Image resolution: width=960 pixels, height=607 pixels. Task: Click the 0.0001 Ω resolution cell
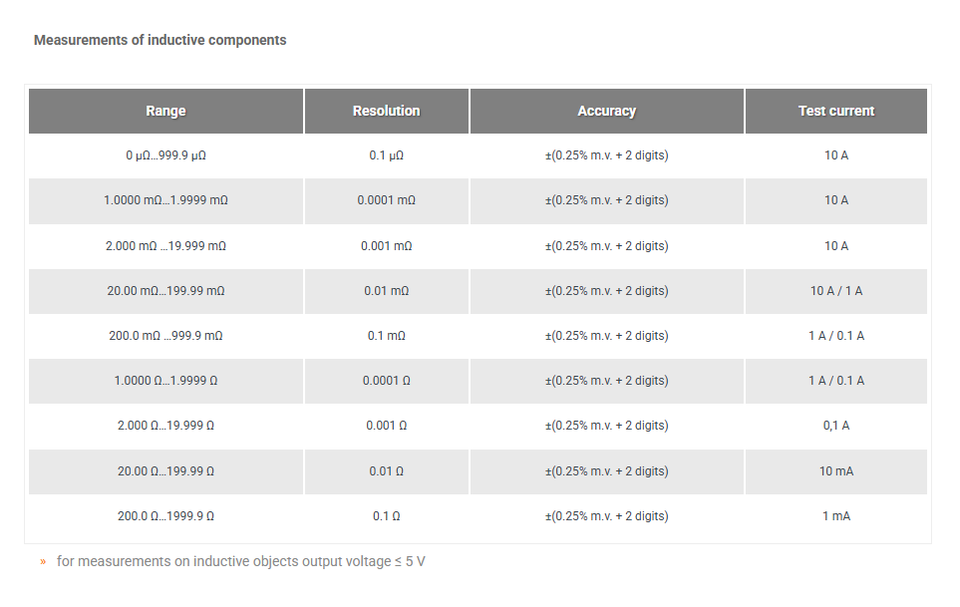tap(386, 381)
